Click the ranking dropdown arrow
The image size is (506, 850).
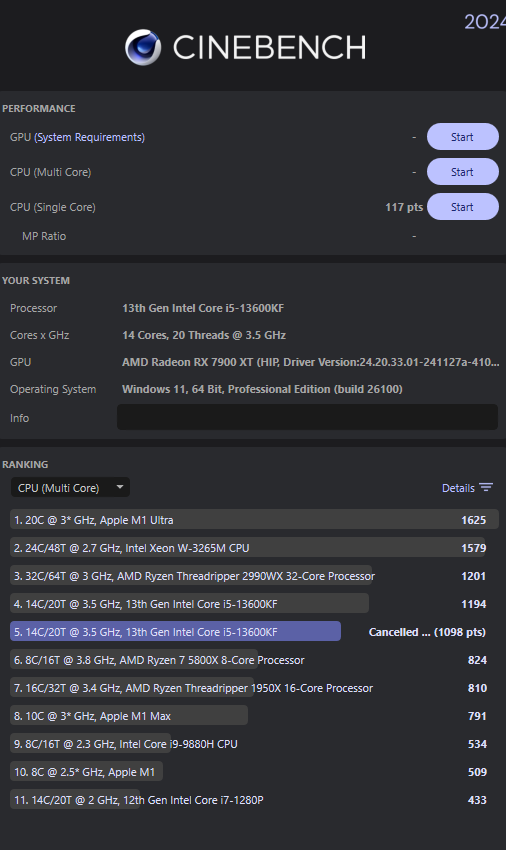click(x=120, y=487)
